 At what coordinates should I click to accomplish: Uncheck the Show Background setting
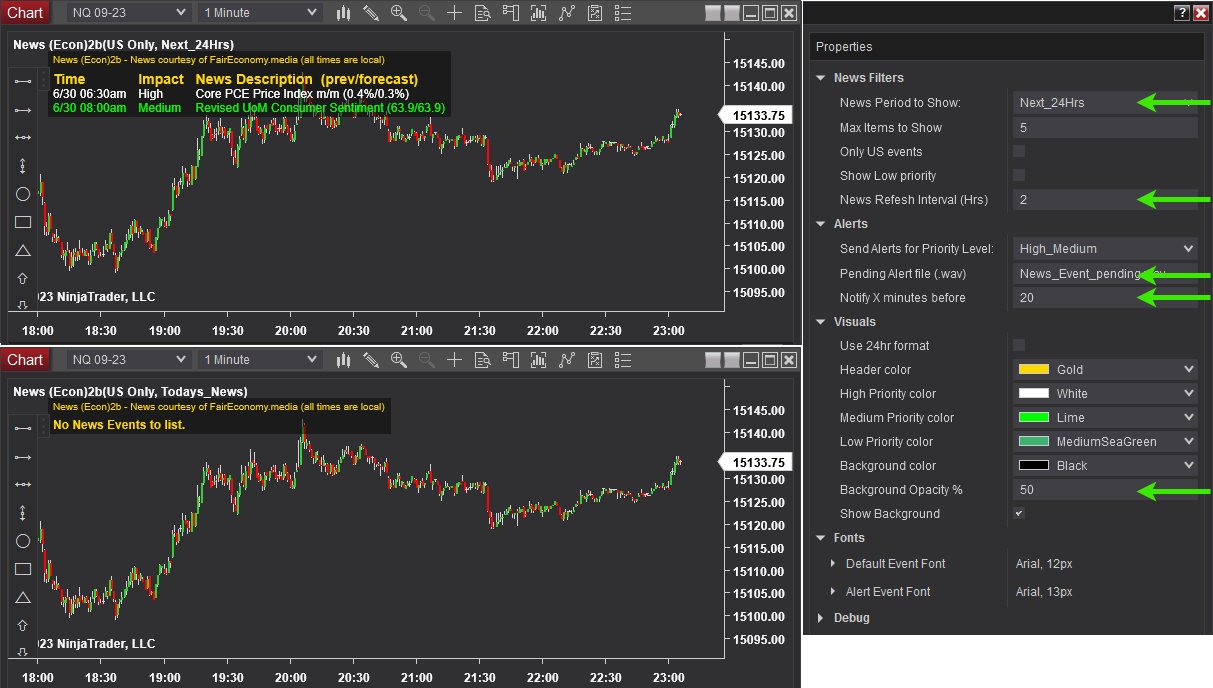1018,513
